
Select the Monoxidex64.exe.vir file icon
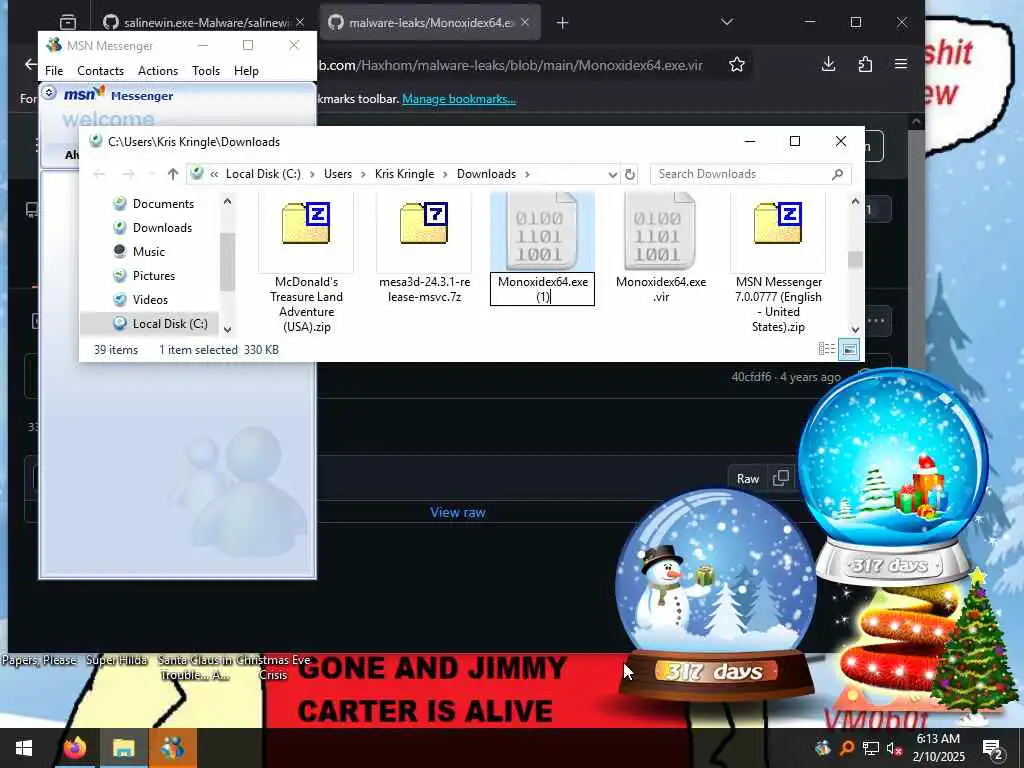(660, 231)
